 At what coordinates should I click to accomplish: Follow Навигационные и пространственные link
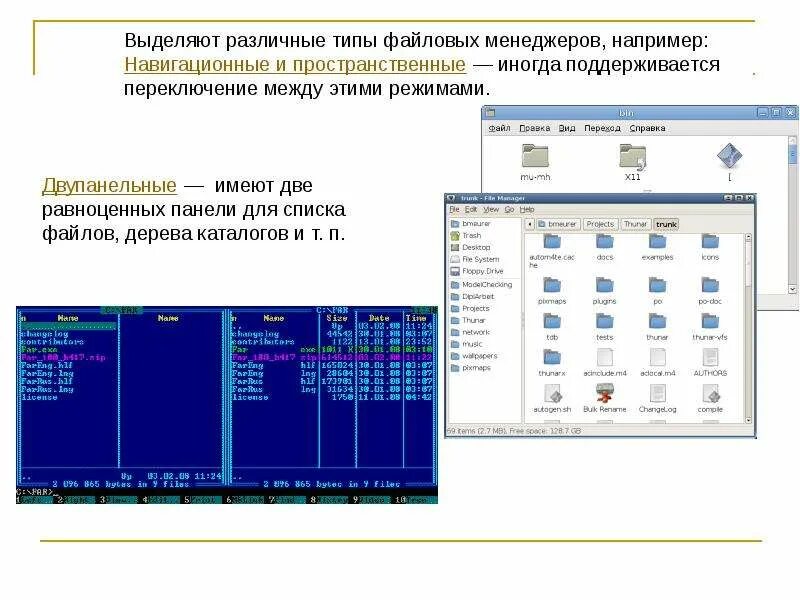tap(295, 65)
